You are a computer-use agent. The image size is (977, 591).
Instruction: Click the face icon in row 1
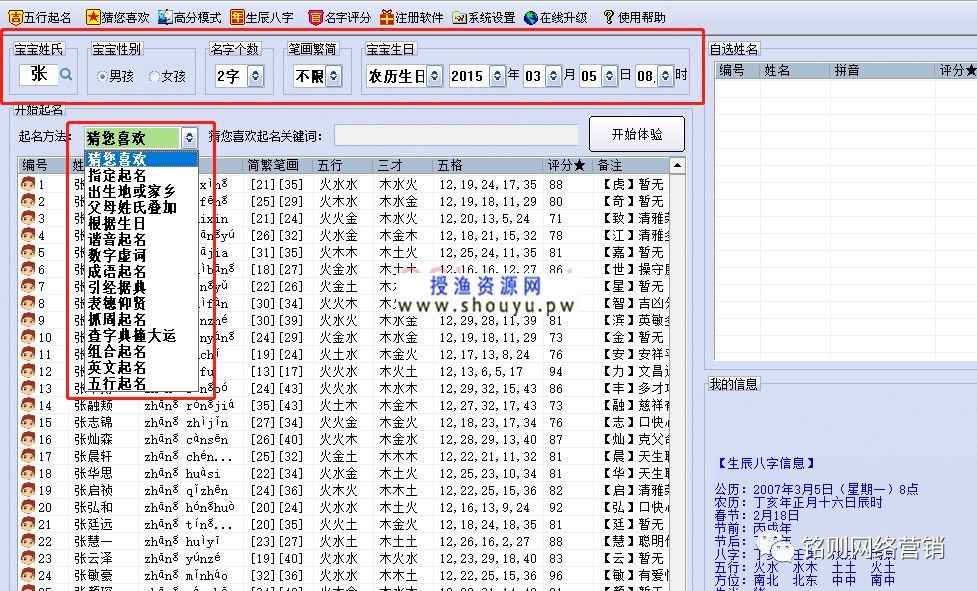coord(27,184)
